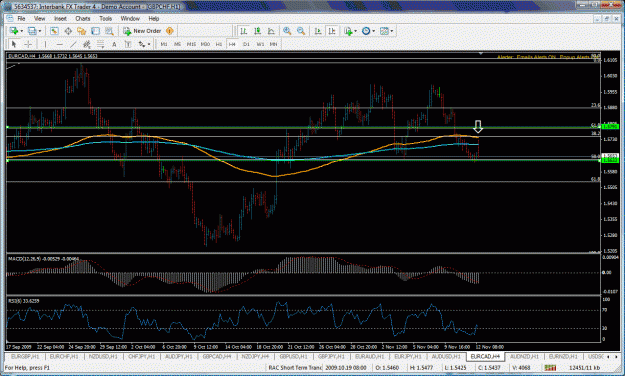Toggle the Navigator folder-star icon
625x376 pixels.
[82, 31]
